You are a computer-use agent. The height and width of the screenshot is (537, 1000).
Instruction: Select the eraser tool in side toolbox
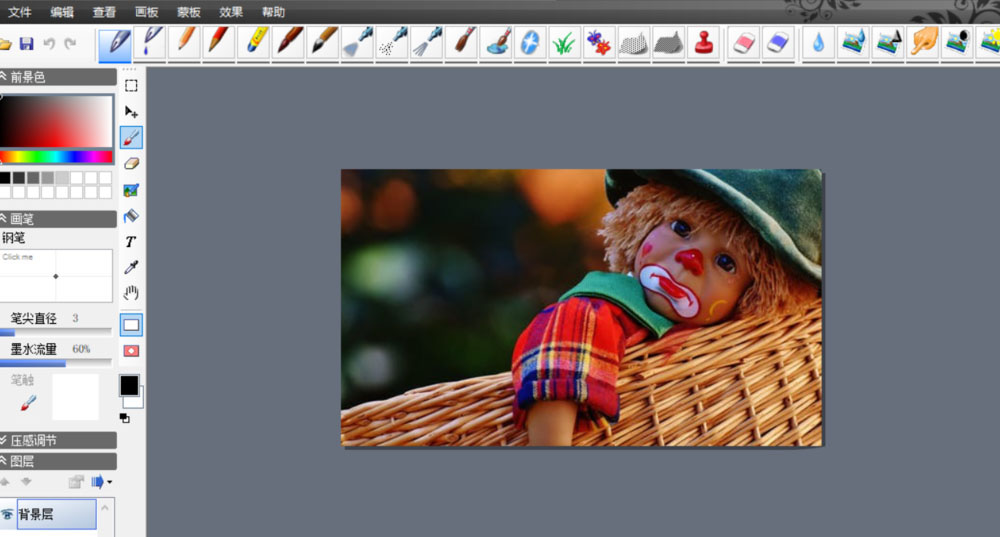click(131, 164)
